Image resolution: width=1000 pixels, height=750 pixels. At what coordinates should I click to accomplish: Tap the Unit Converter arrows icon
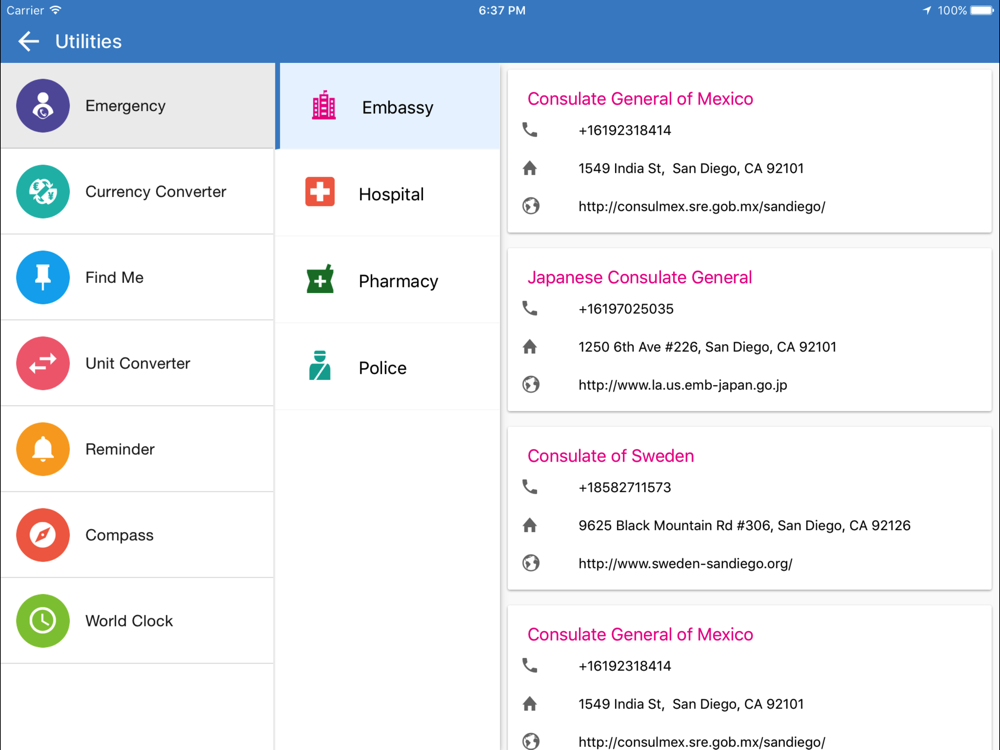43,363
